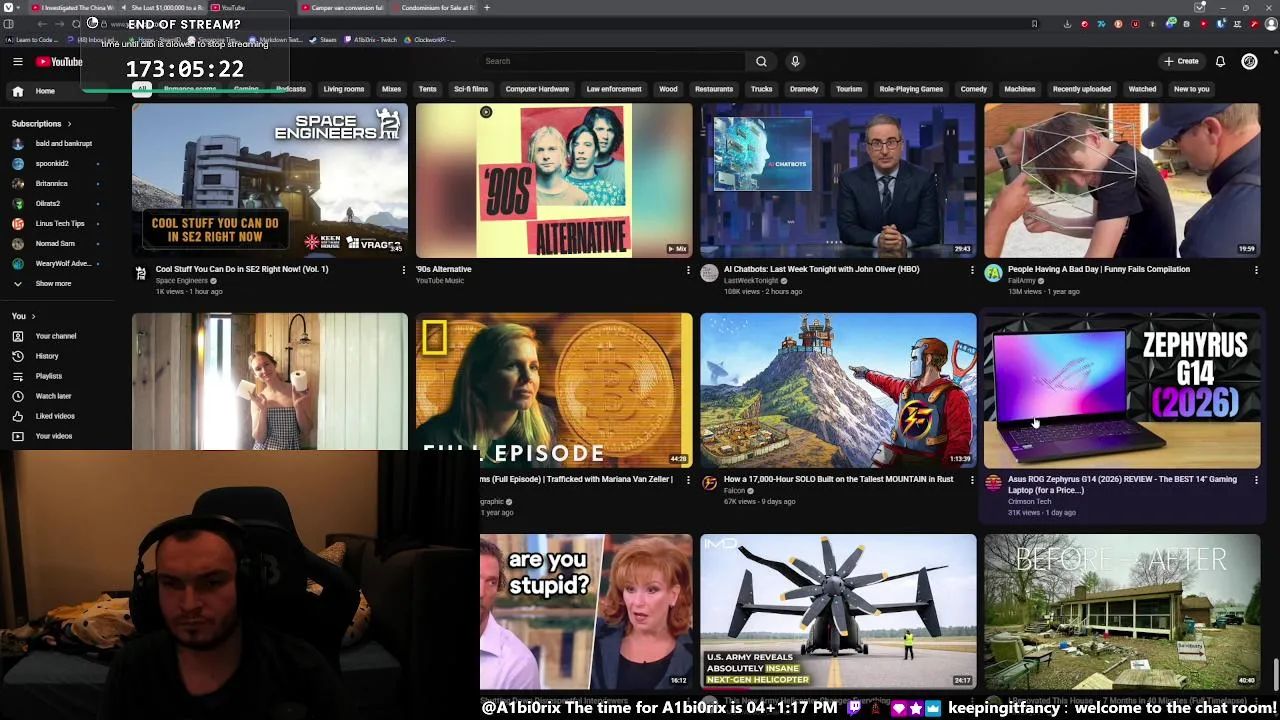Open the Space Engineers SE2 video thumbnail
Screen dimensions: 1280x720
click(x=270, y=180)
